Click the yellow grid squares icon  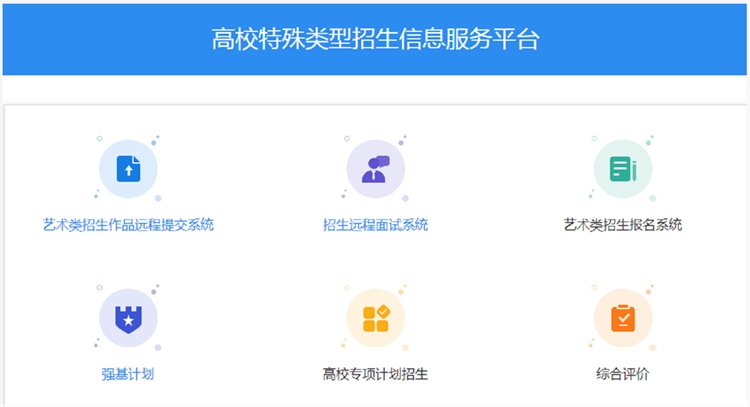click(375, 318)
